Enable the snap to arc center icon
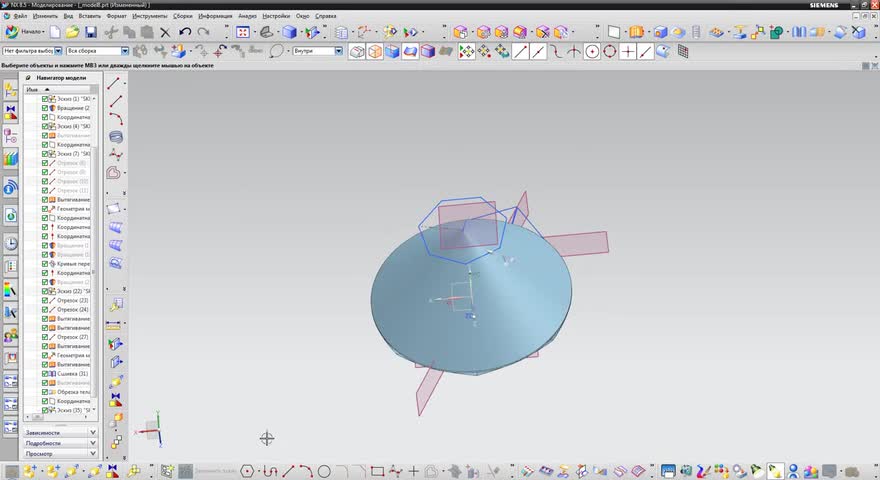880x480 pixels. coord(592,52)
